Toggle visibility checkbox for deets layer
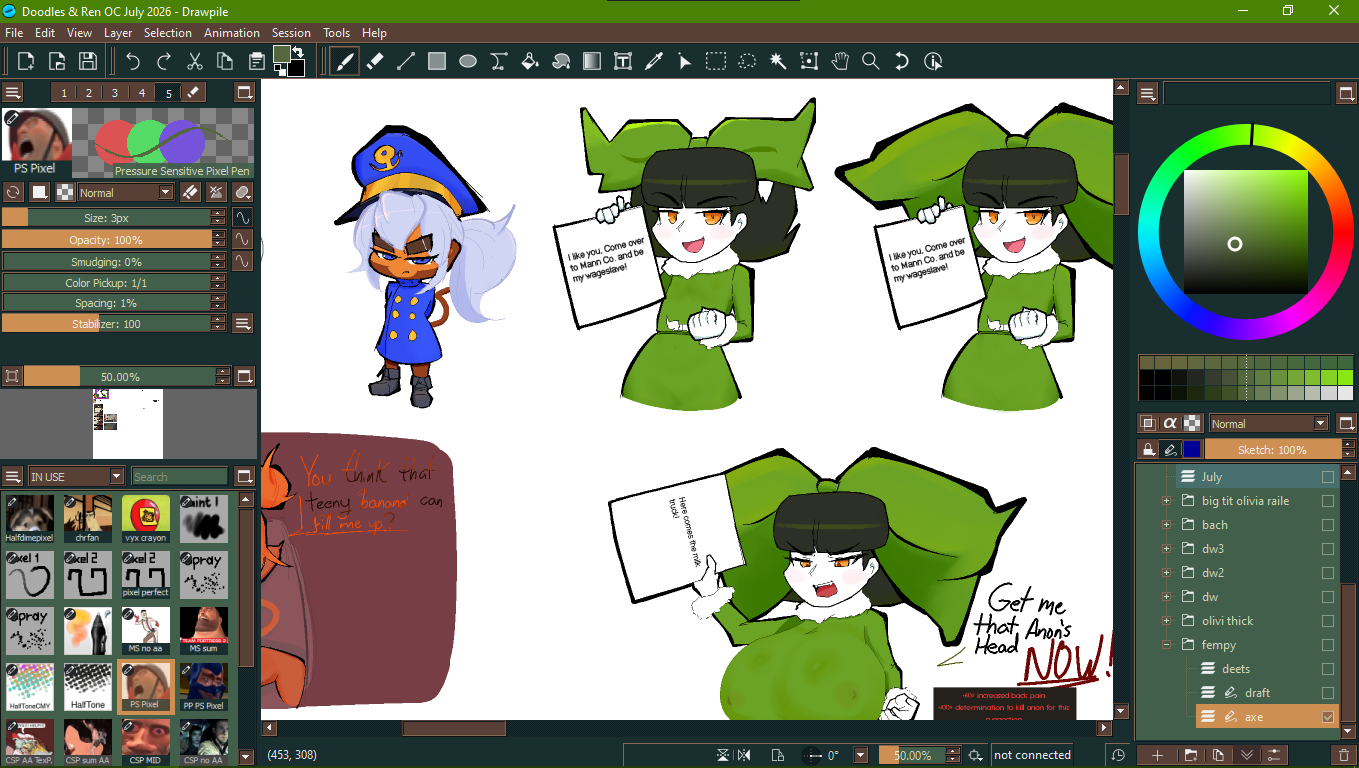Image resolution: width=1359 pixels, height=768 pixels. 1328,669
